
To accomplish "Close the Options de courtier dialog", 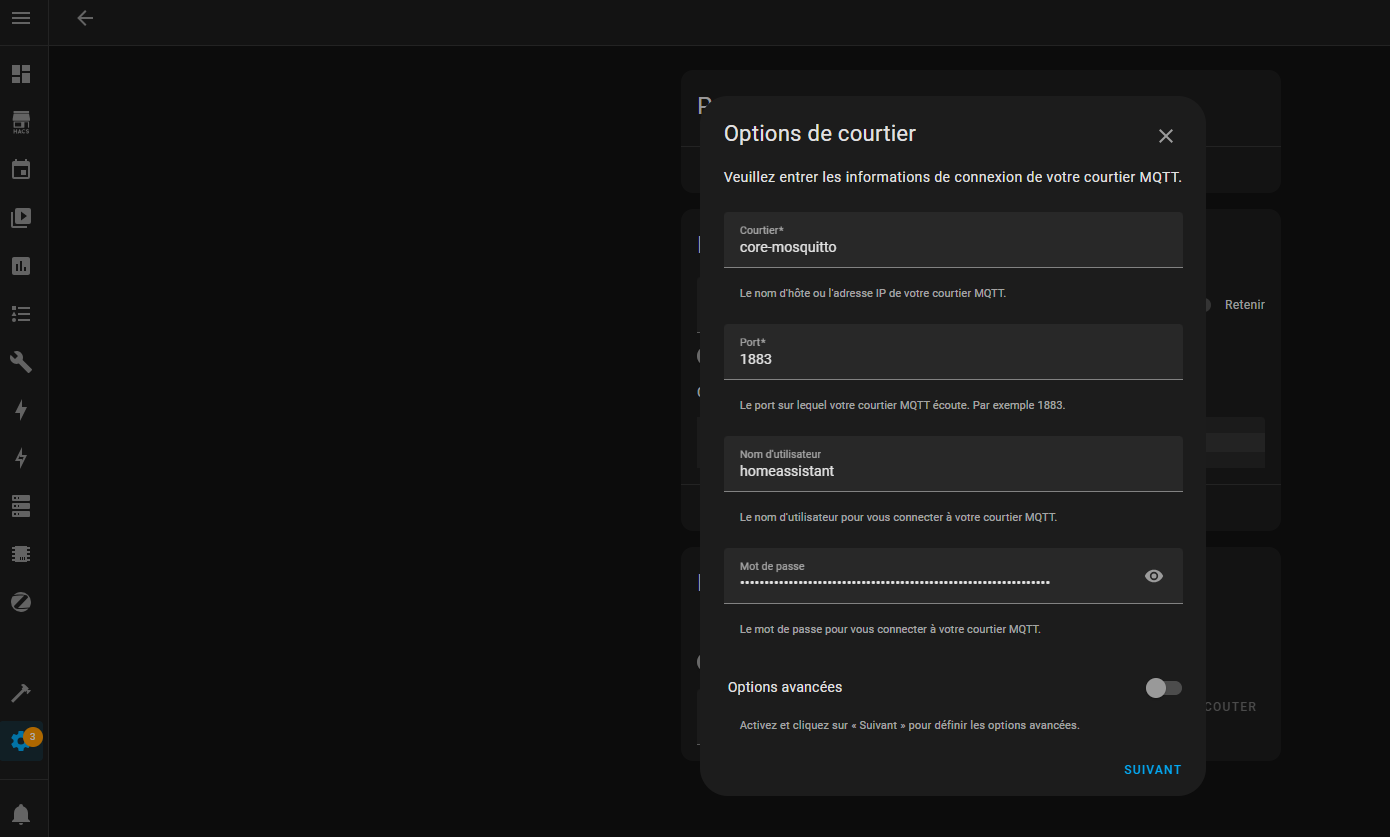I will point(1166,136).
